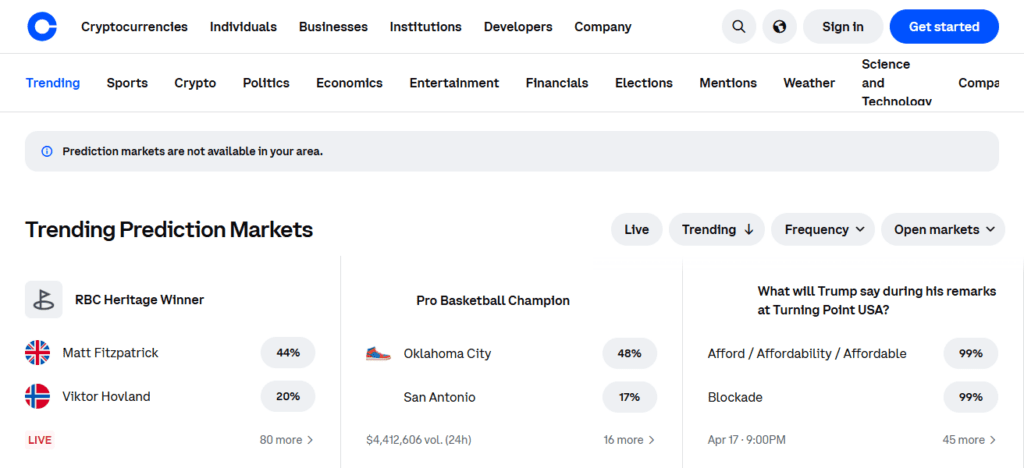Open the globe language selector icon

(779, 27)
